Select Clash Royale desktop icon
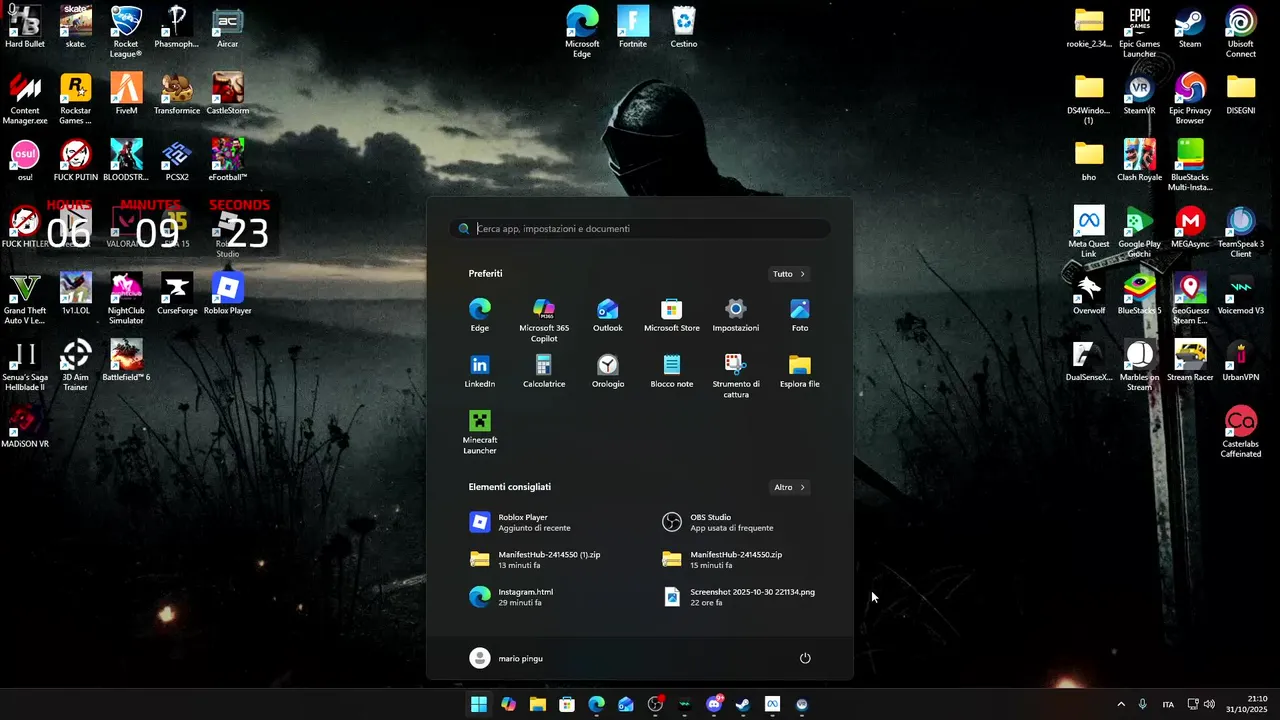Image resolution: width=1280 pixels, height=720 pixels. (1139, 160)
